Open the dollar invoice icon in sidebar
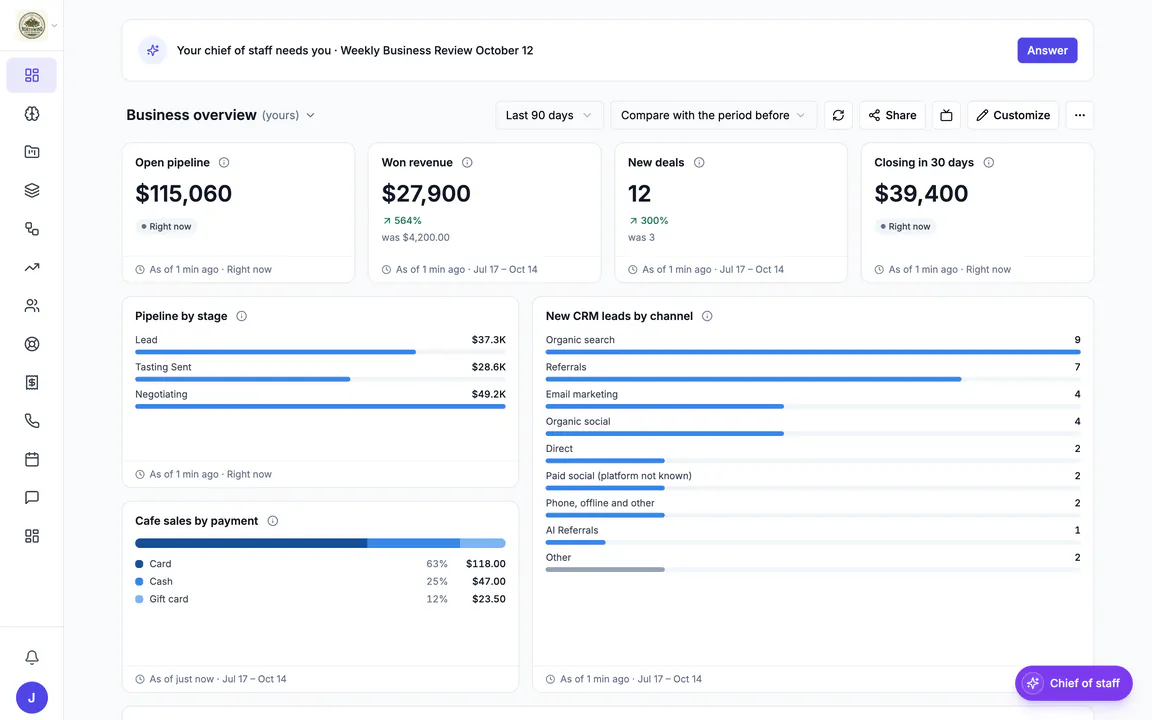1152x720 pixels. coord(32,382)
